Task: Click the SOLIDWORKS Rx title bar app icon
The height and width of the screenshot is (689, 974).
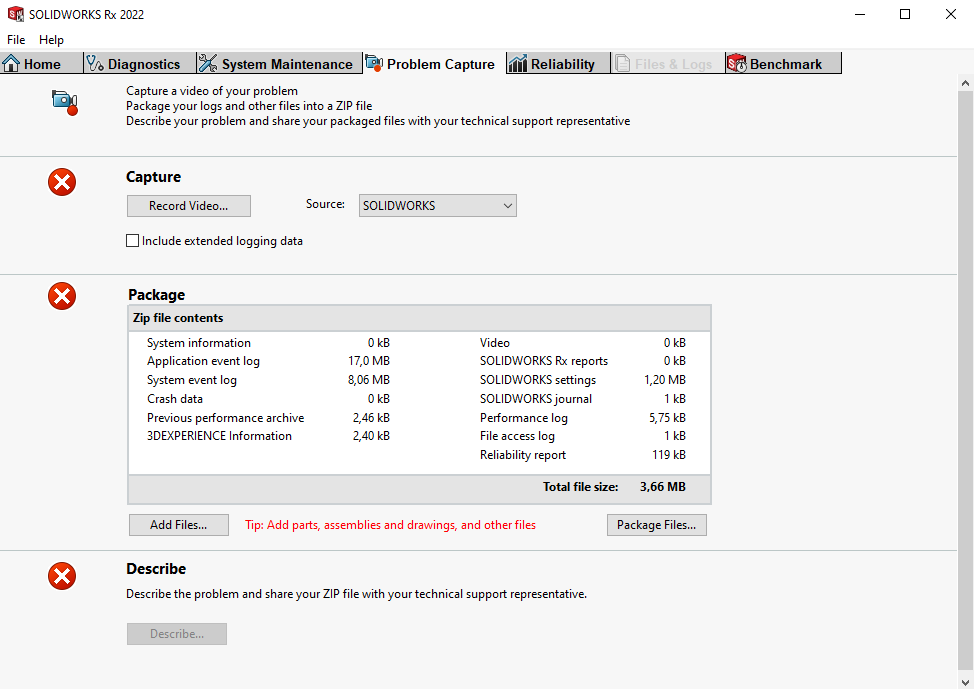Action: (x=15, y=14)
